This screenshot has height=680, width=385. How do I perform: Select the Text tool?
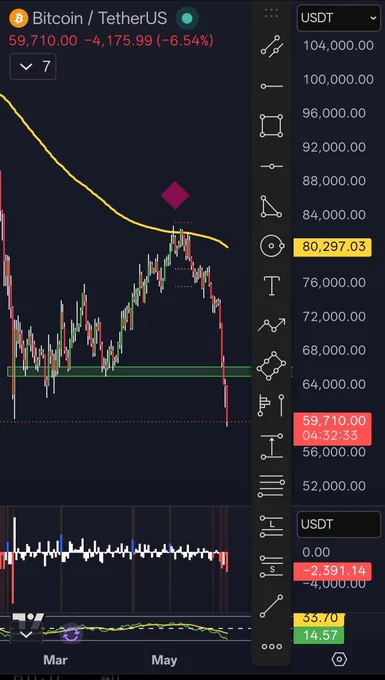click(x=271, y=286)
